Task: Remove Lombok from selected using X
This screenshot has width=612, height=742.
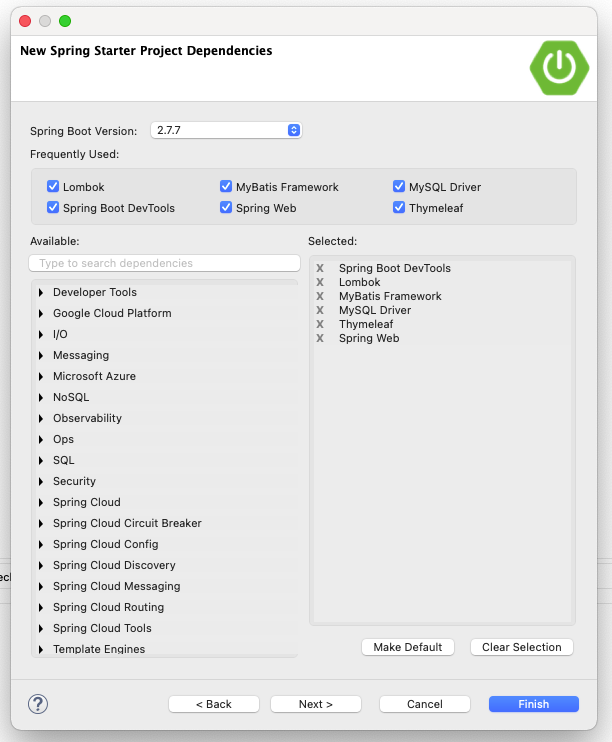Action: click(x=320, y=282)
